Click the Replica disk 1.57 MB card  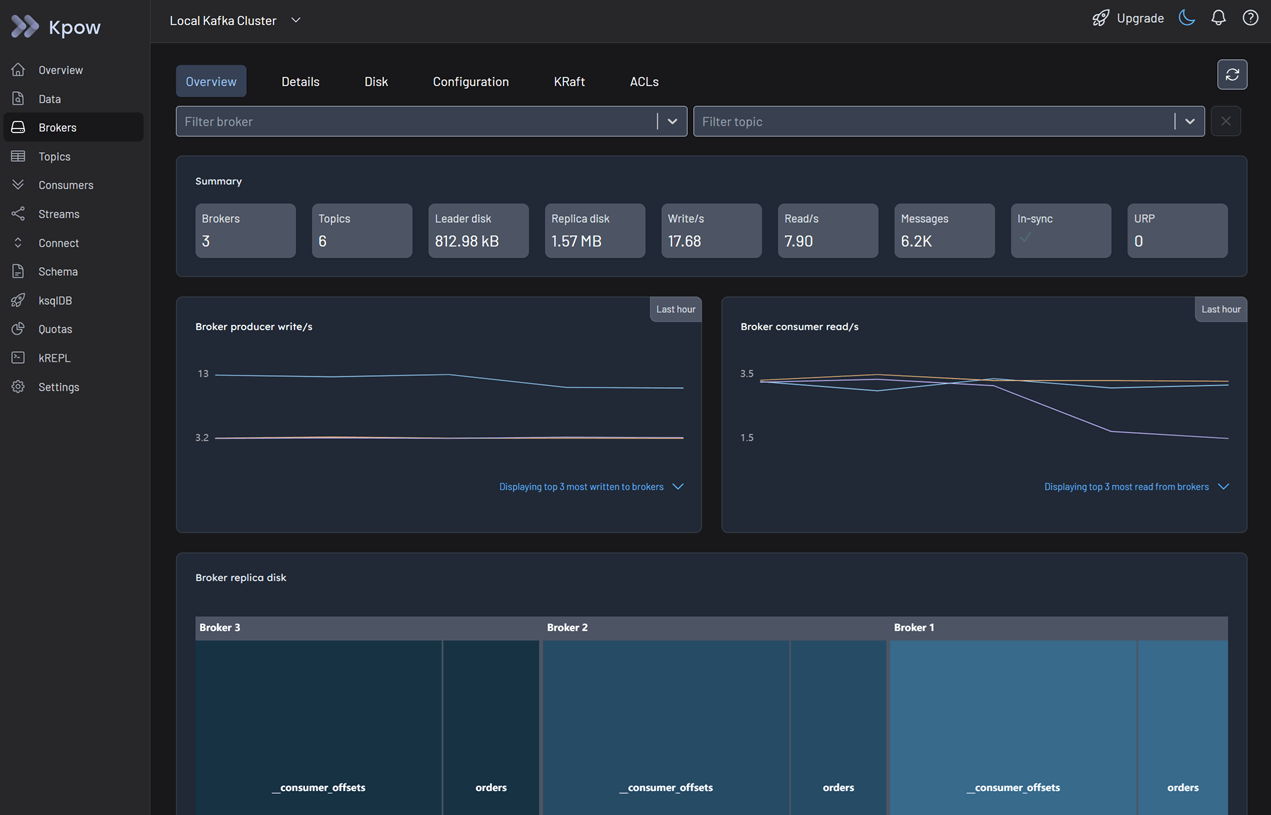[x=595, y=230]
